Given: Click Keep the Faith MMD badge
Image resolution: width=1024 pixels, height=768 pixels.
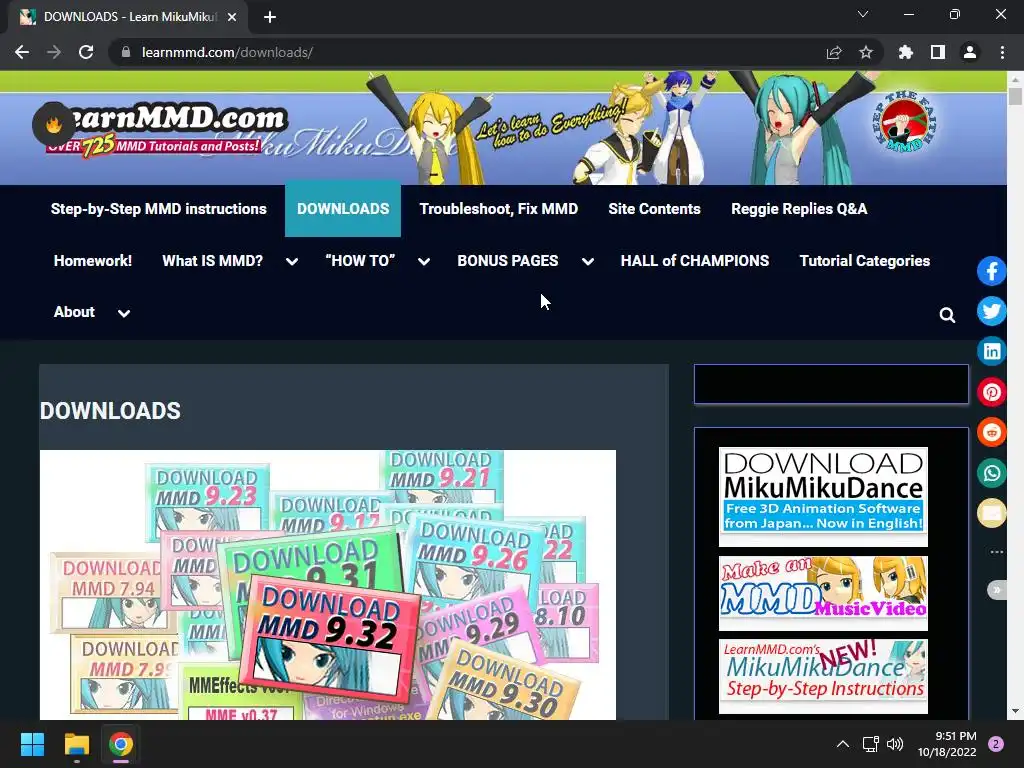Looking at the screenshot, I should tap(905, 123).
